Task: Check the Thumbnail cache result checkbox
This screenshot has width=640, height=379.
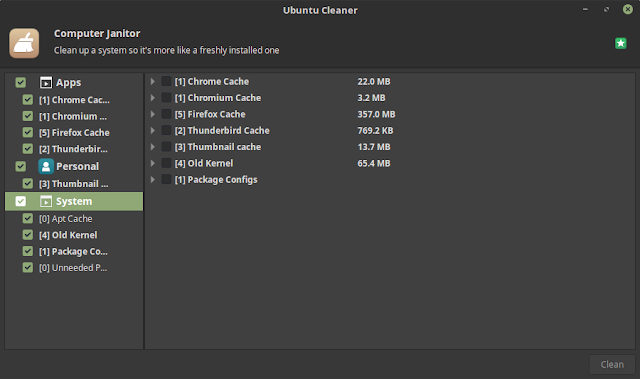Action: pos(166,146)
